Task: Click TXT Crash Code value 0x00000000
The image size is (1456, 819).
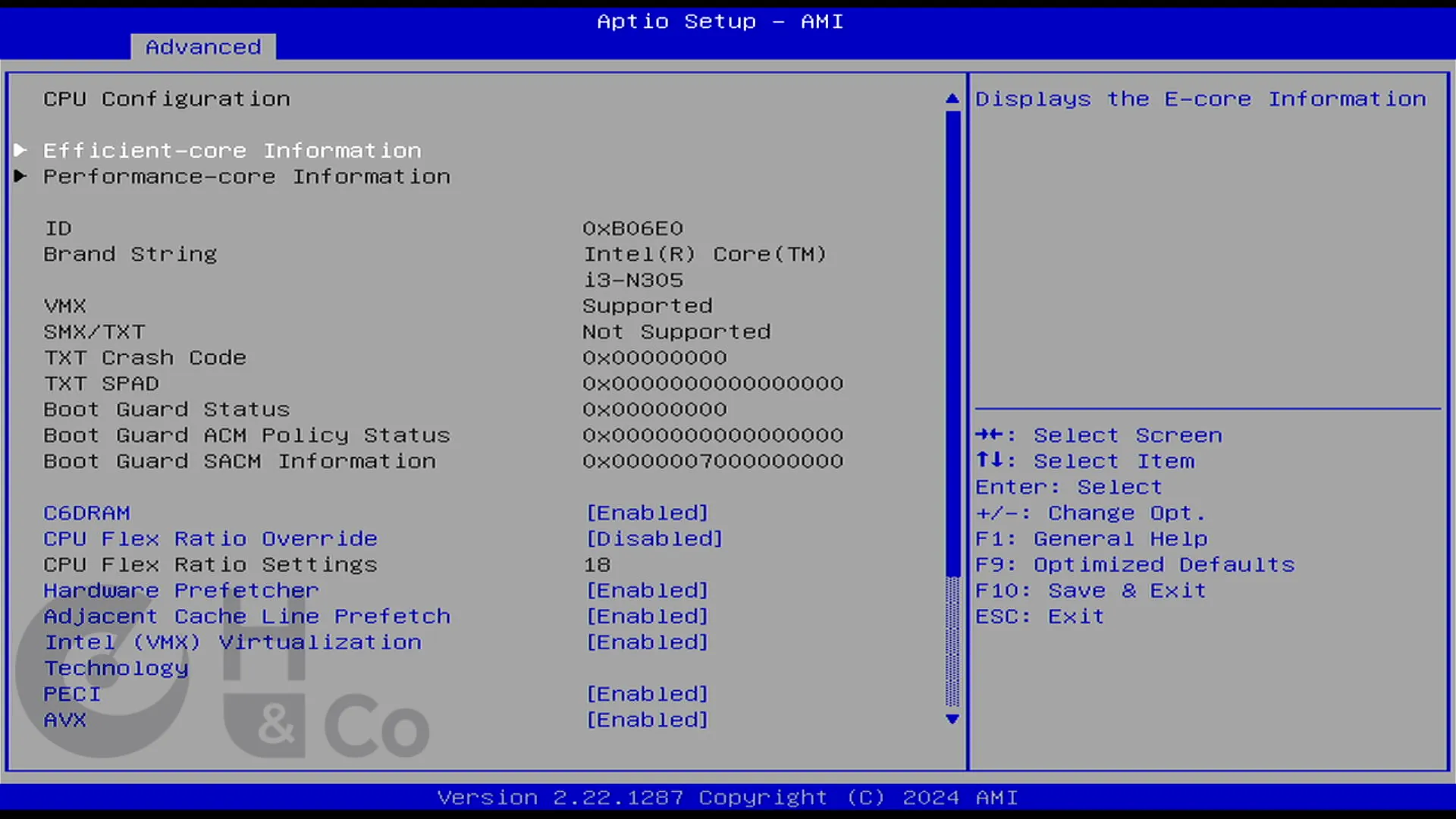Action: click(x=654, y=357)
